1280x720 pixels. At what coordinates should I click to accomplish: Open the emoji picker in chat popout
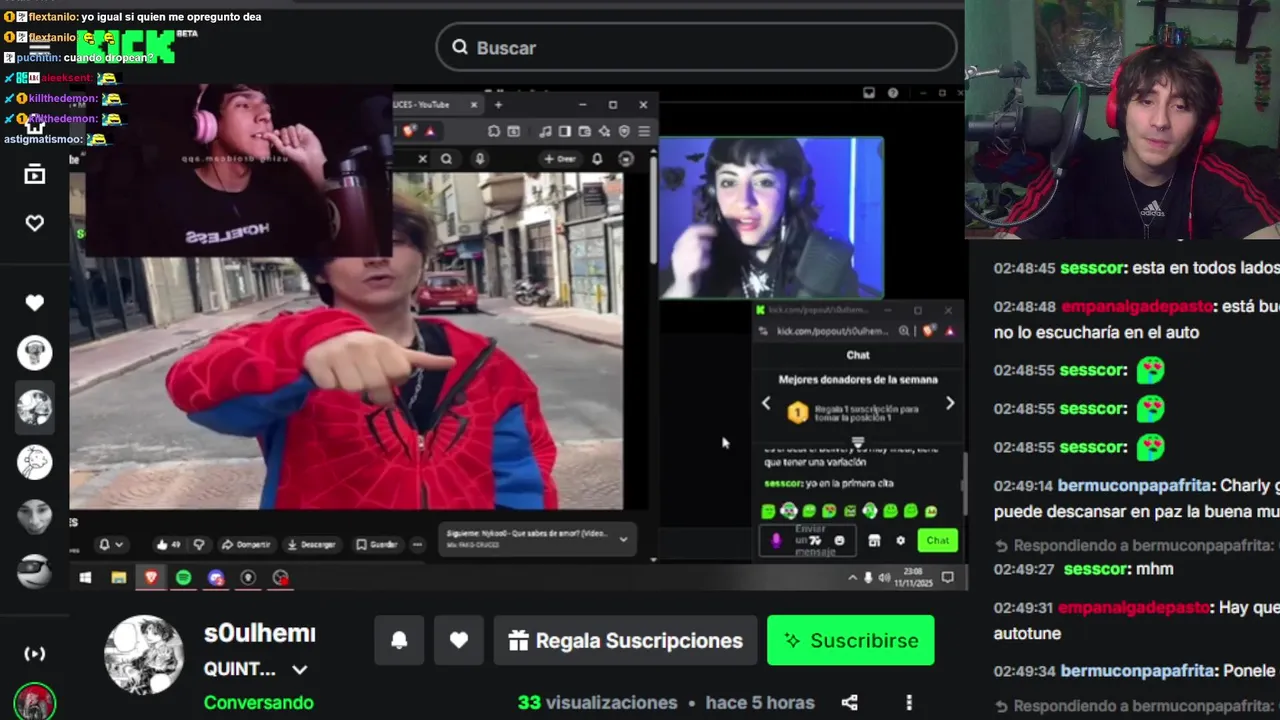point(839,540)
